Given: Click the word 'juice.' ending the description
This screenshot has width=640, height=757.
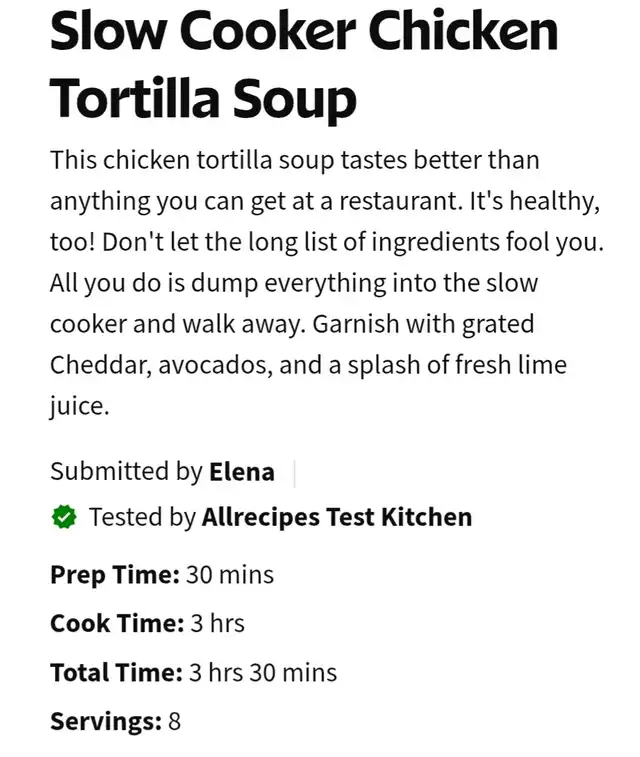Looking at the screenshot, I should point(80,406).
